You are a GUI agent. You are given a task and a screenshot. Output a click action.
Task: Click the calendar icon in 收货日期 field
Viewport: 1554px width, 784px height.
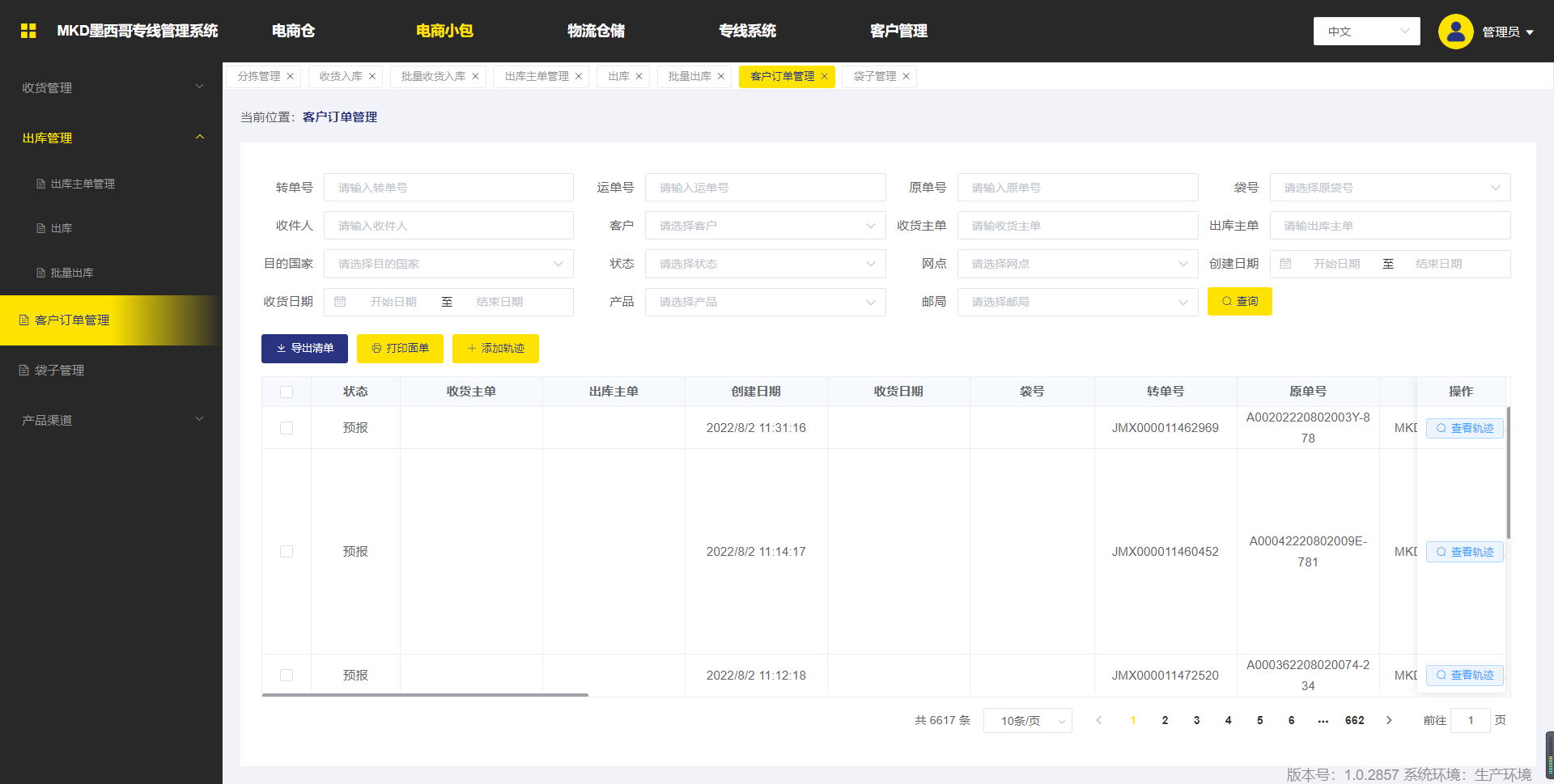(341, 302)
